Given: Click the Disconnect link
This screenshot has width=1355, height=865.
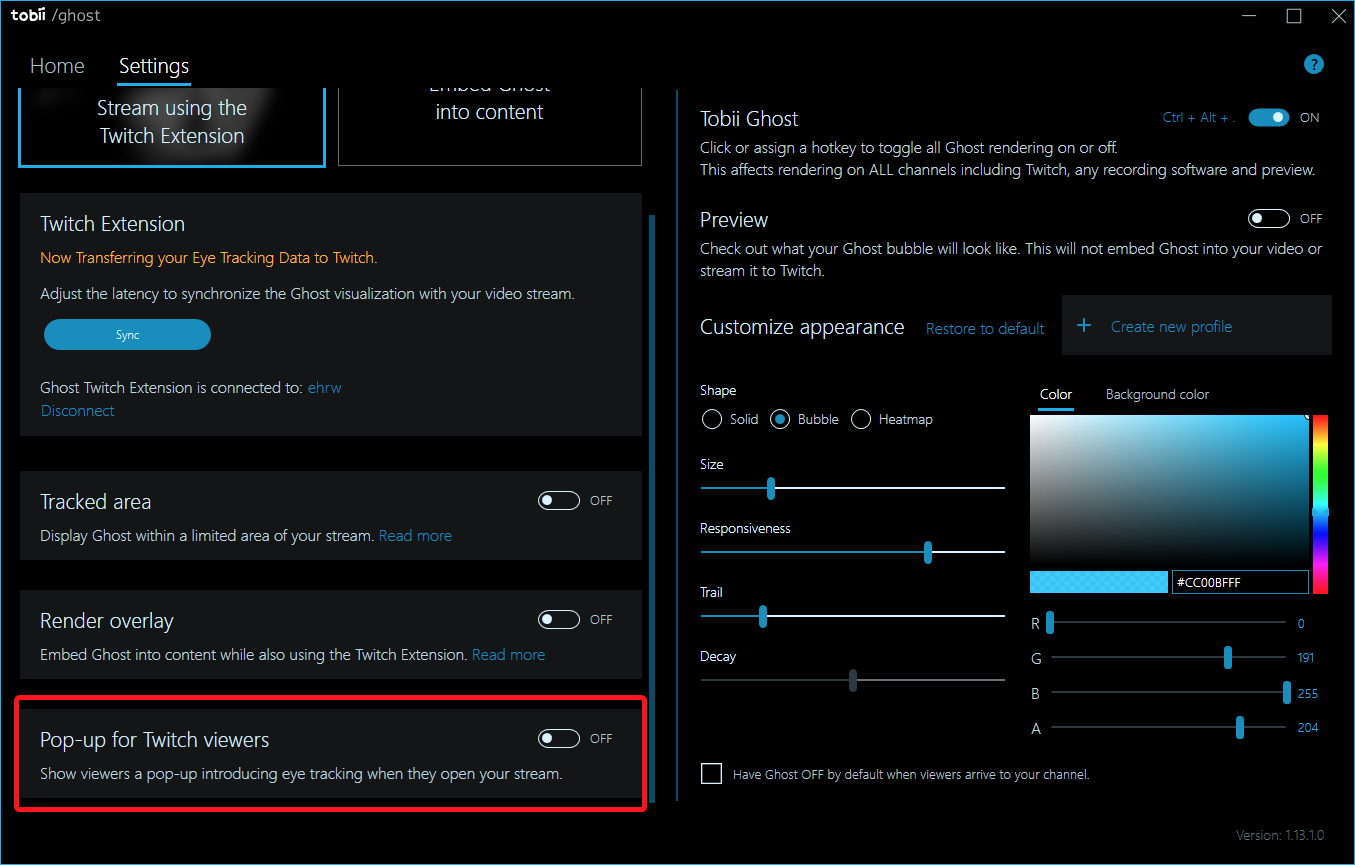Looking at the screenshot, I should [x=78, y=410].
